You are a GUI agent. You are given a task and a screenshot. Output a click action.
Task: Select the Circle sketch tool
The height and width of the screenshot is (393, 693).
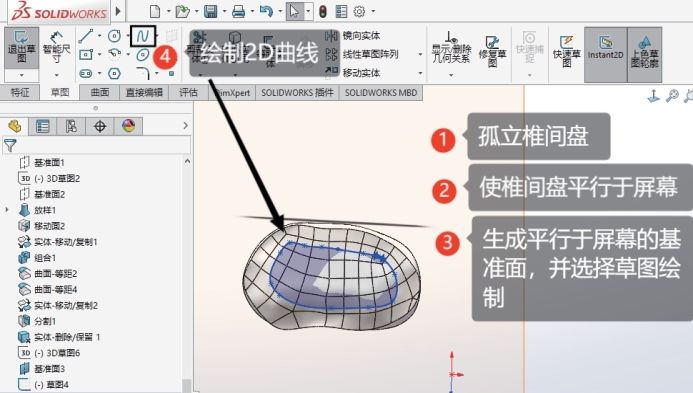[114, 36]
